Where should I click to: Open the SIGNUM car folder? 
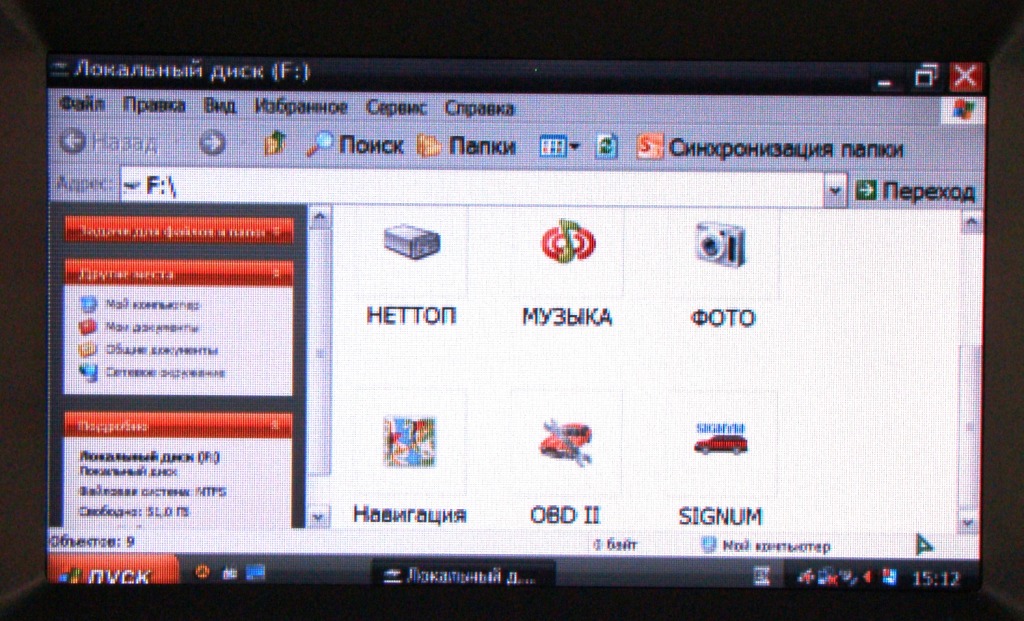click(x=720, y=441)
